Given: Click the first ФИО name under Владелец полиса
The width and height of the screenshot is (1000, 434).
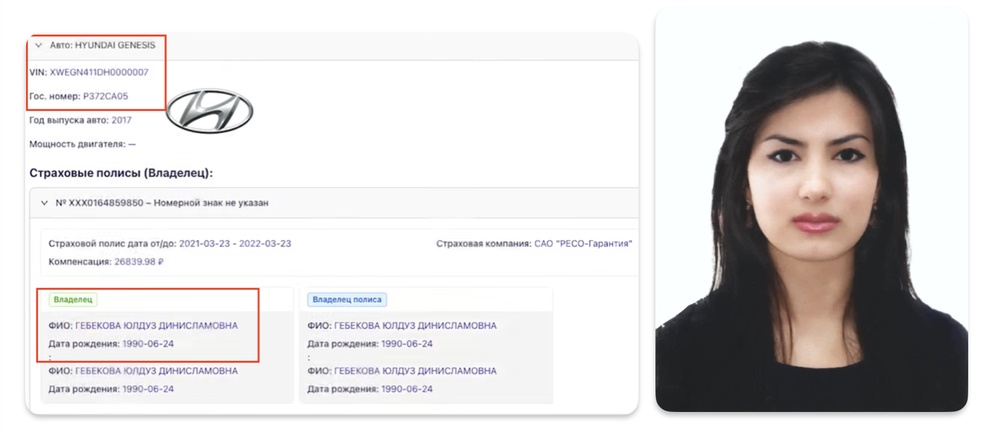Looking at the screenshot, I should 415,326.
